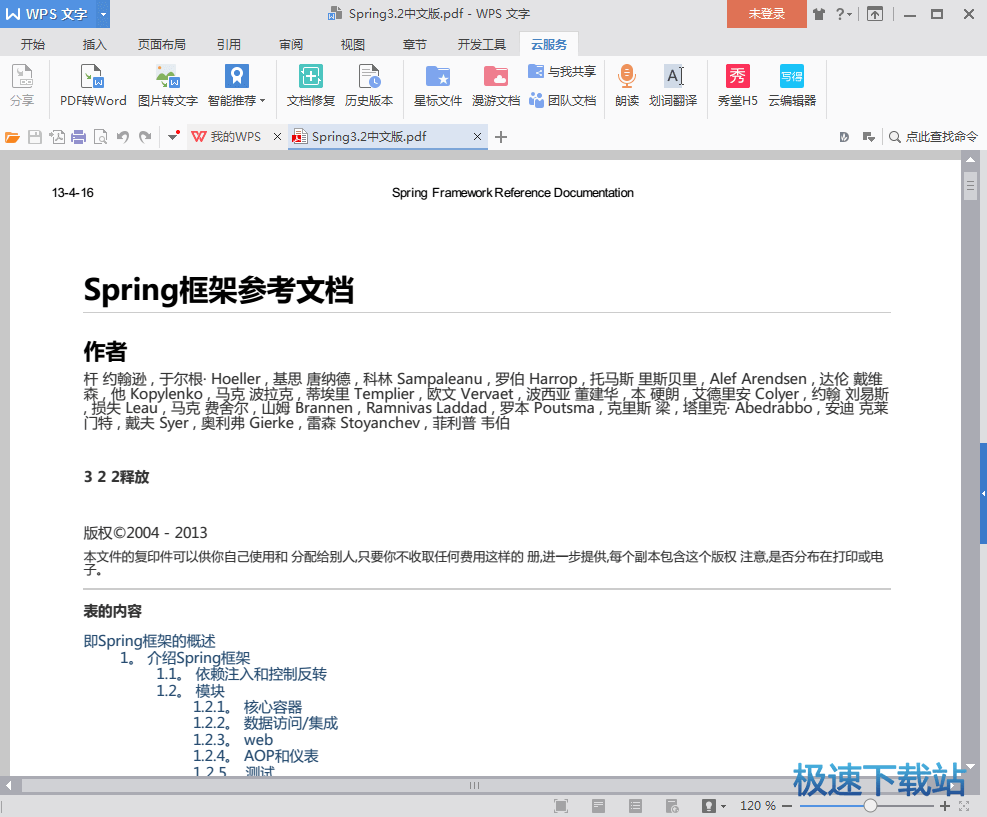Print the document using printer icon
Viewport: 987px width, 817px height.
[79, 137]
